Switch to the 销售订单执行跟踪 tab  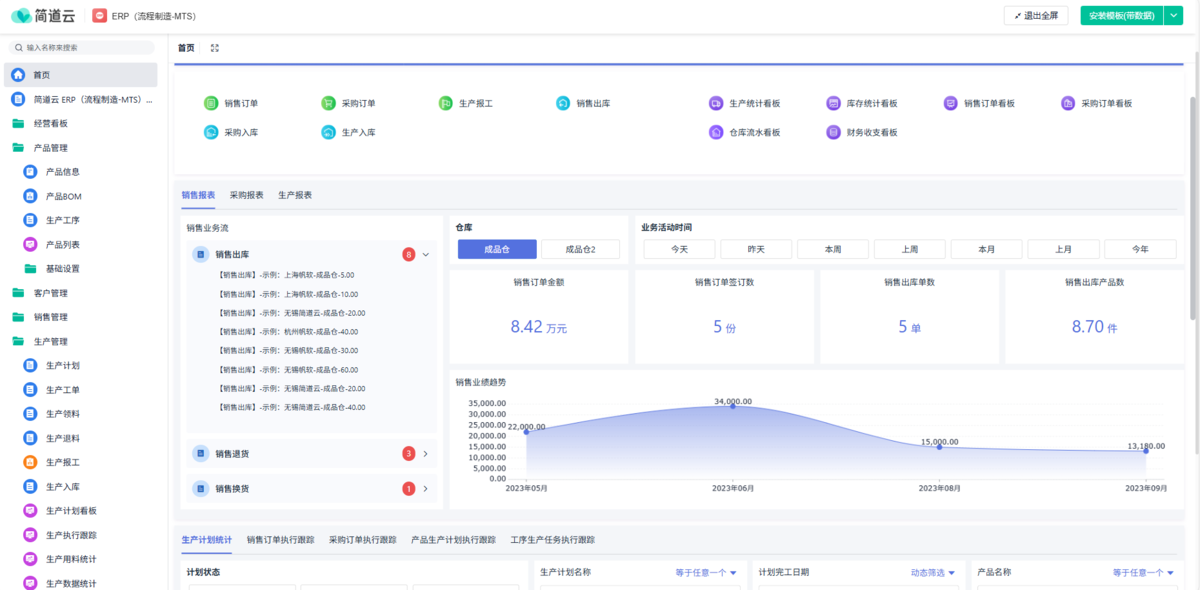coord(280,540)
